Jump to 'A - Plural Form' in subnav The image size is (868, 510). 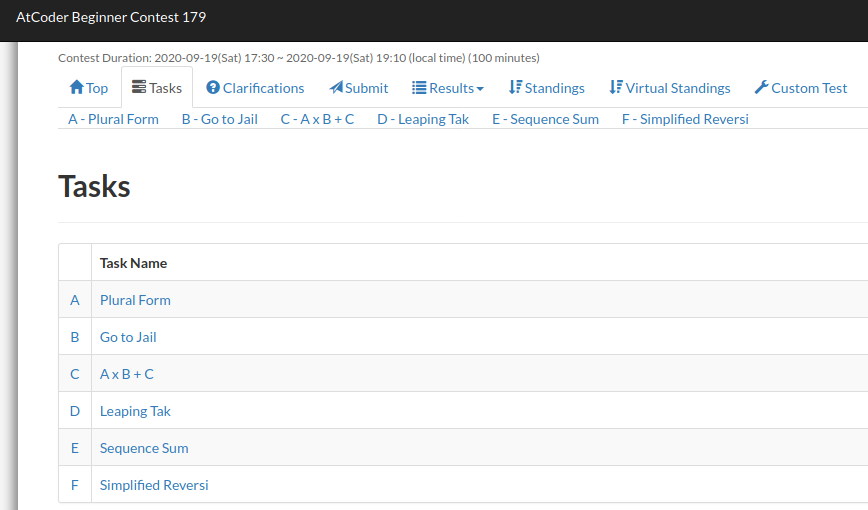[113, 119]
